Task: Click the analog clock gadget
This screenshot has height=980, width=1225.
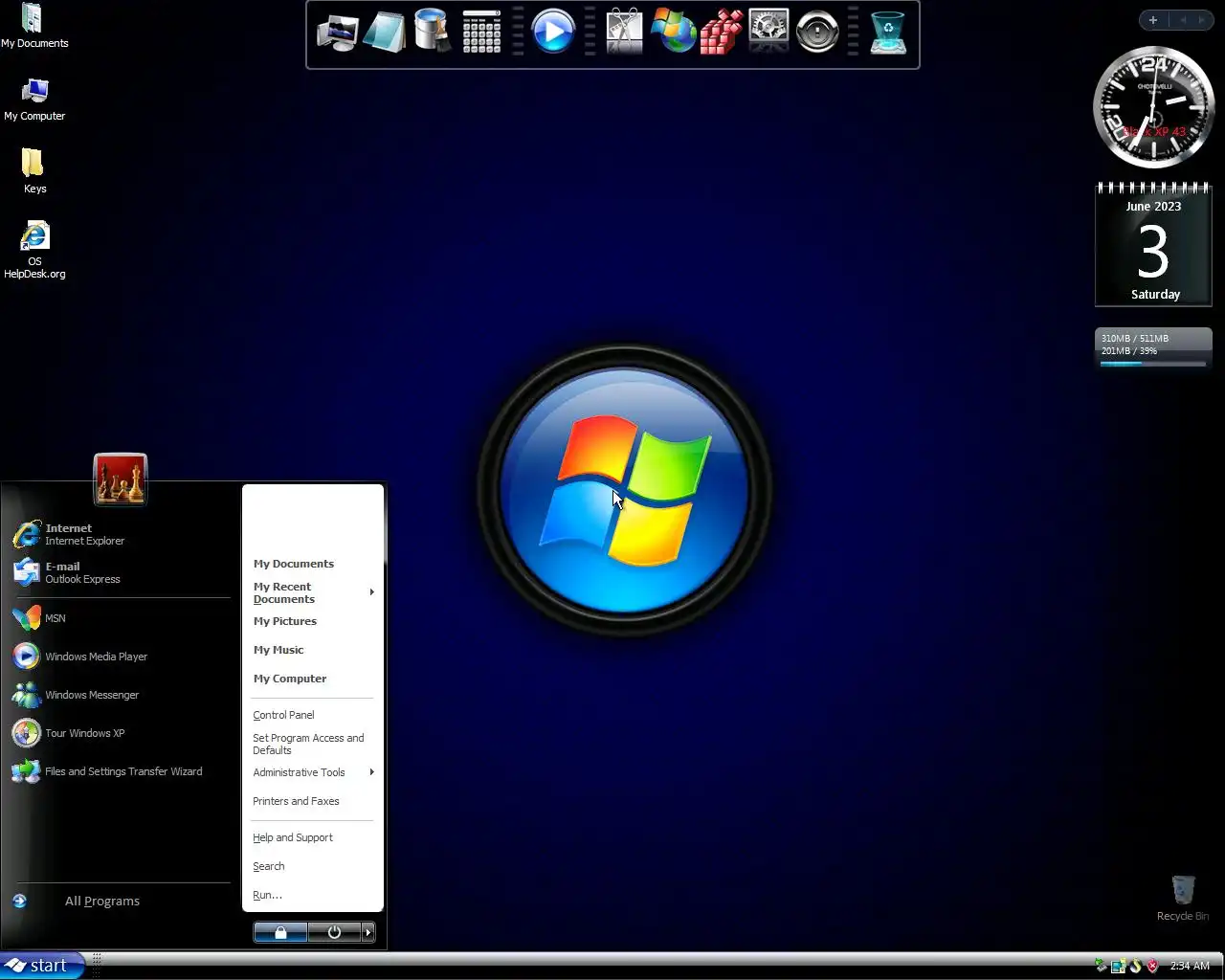Action: pyautogui.click(x=1153, y=107)
